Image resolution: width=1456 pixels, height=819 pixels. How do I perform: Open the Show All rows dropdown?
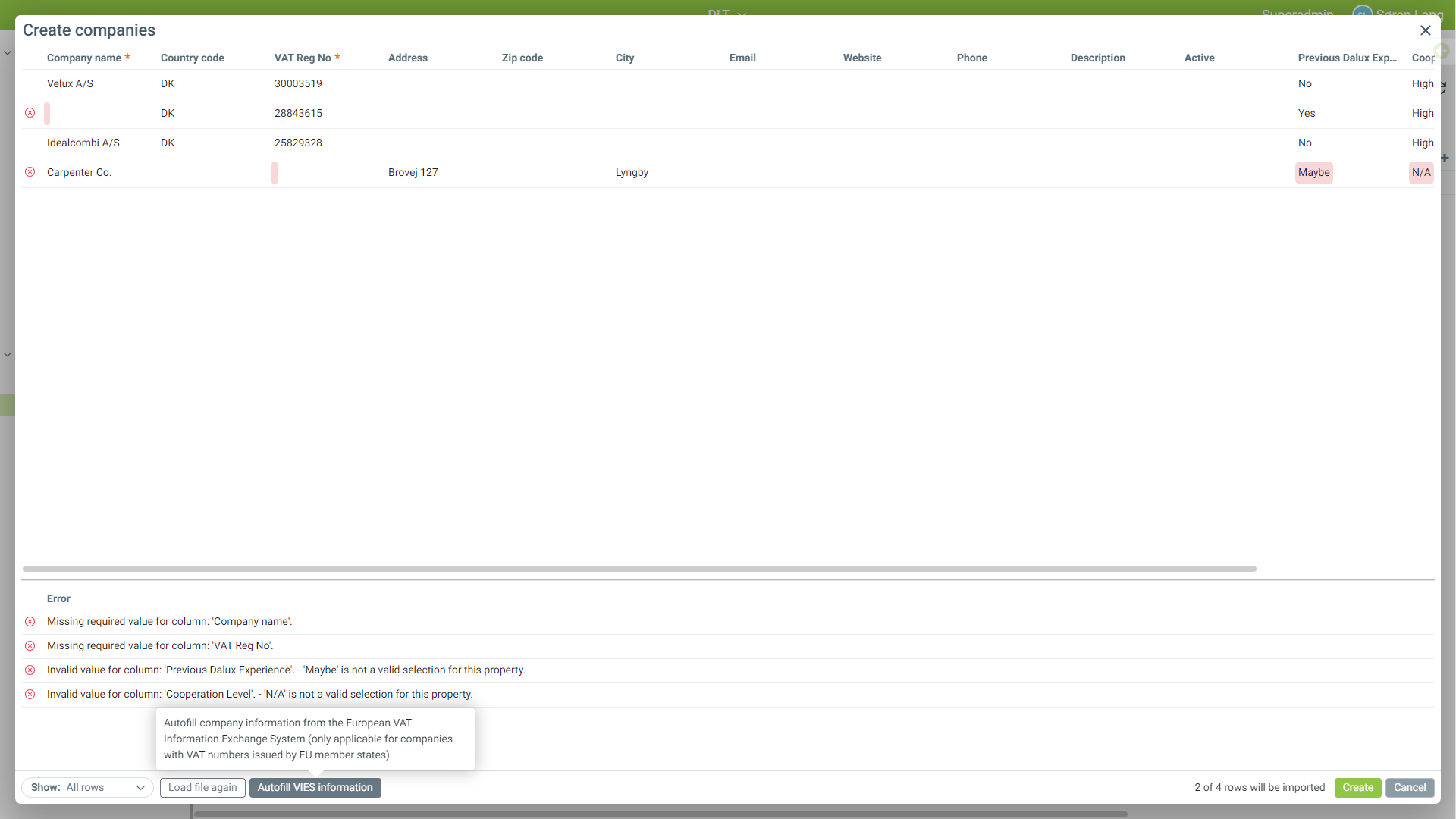87,788
